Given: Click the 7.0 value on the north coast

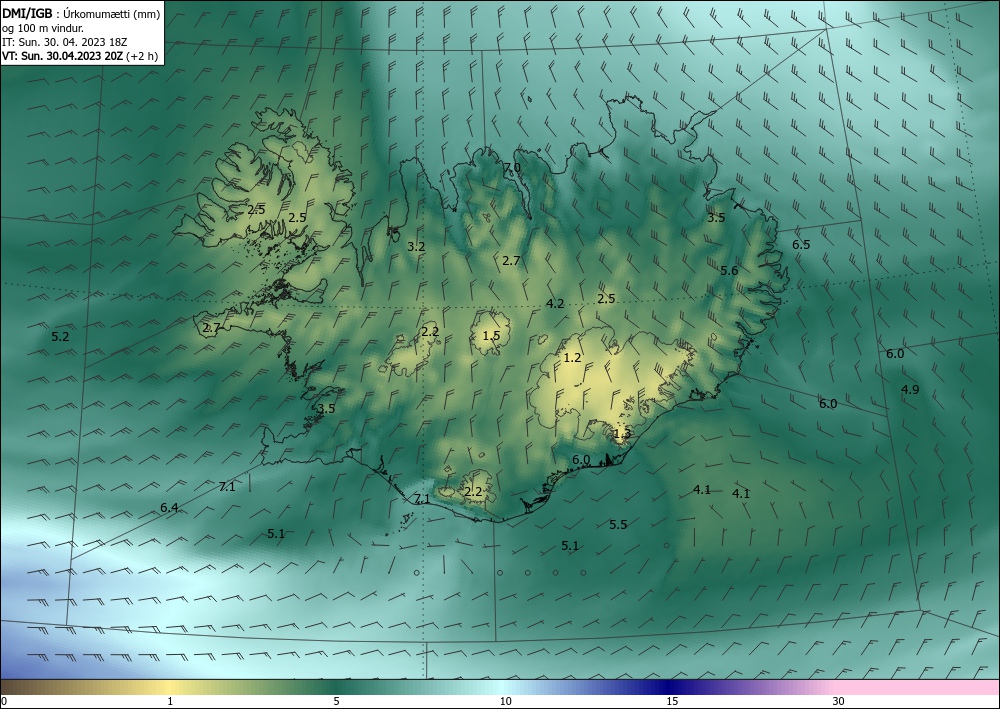Looking at the screenshot, I should tap(512, 168).
